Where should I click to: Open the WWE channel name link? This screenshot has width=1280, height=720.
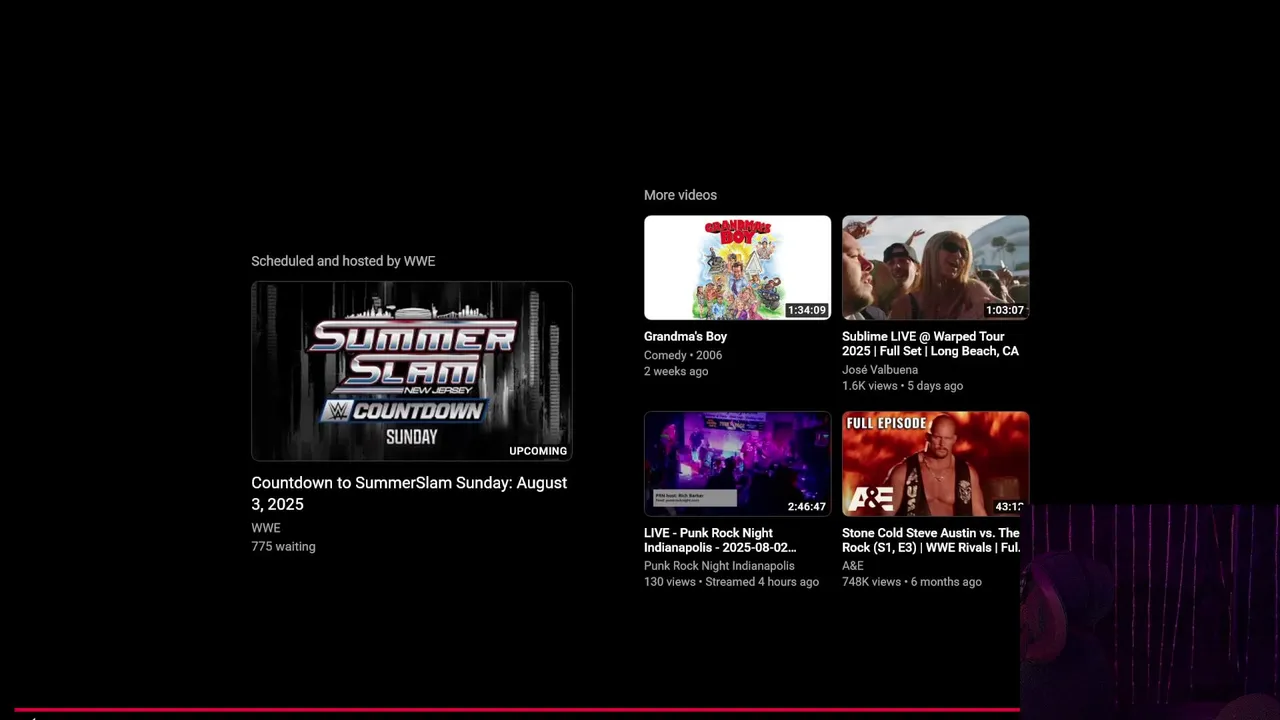(x=266, y=528)
